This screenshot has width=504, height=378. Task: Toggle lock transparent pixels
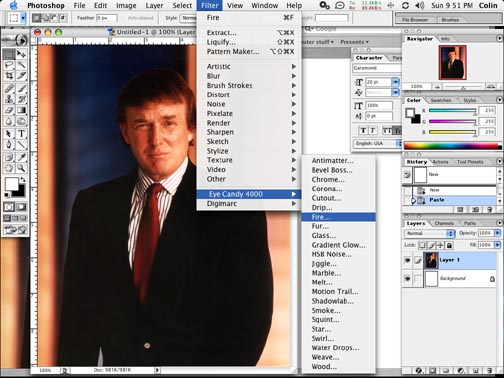[x=422, y=246]
